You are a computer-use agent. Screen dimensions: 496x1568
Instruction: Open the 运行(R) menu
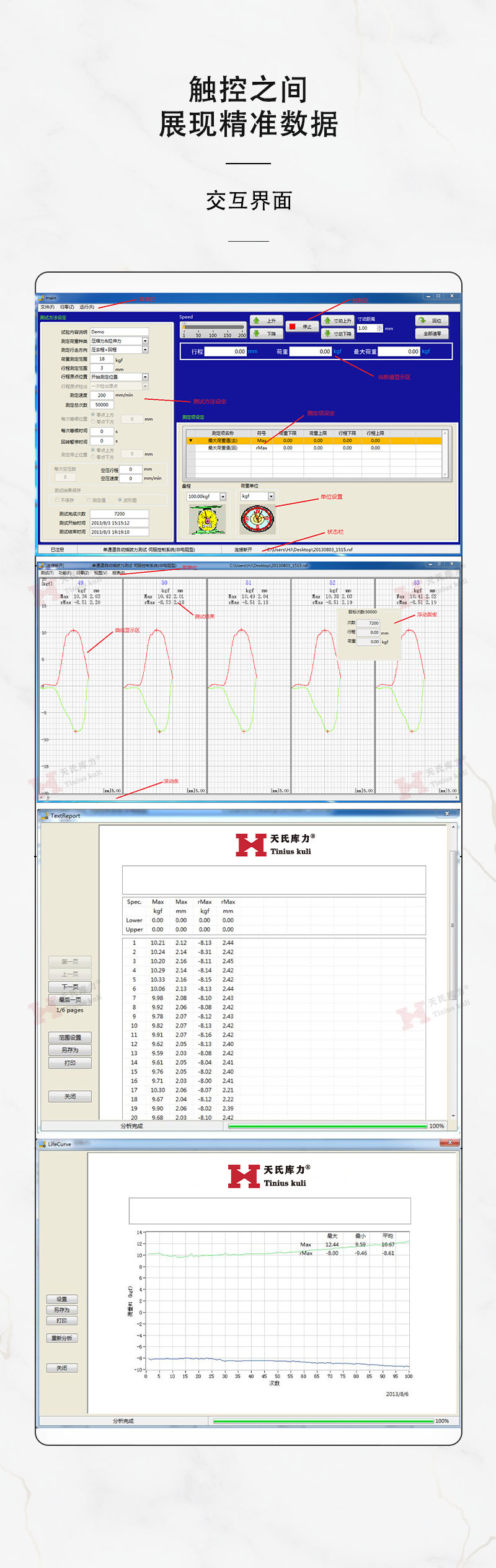pos(87,307)
